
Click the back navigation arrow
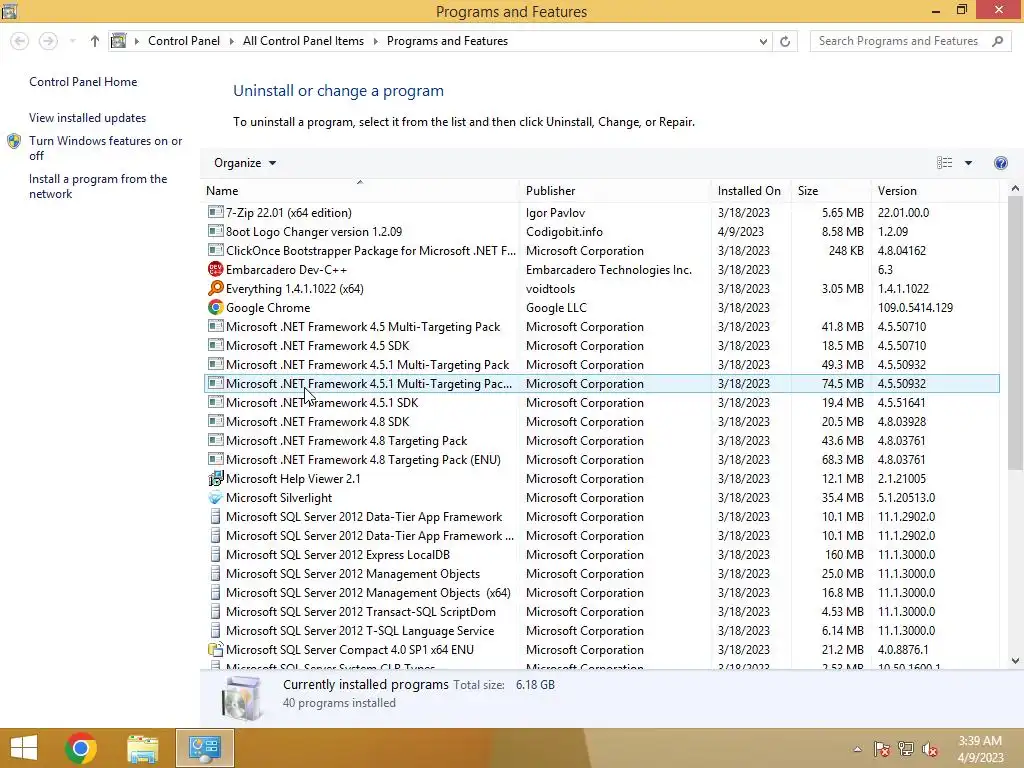coord(20,41)
